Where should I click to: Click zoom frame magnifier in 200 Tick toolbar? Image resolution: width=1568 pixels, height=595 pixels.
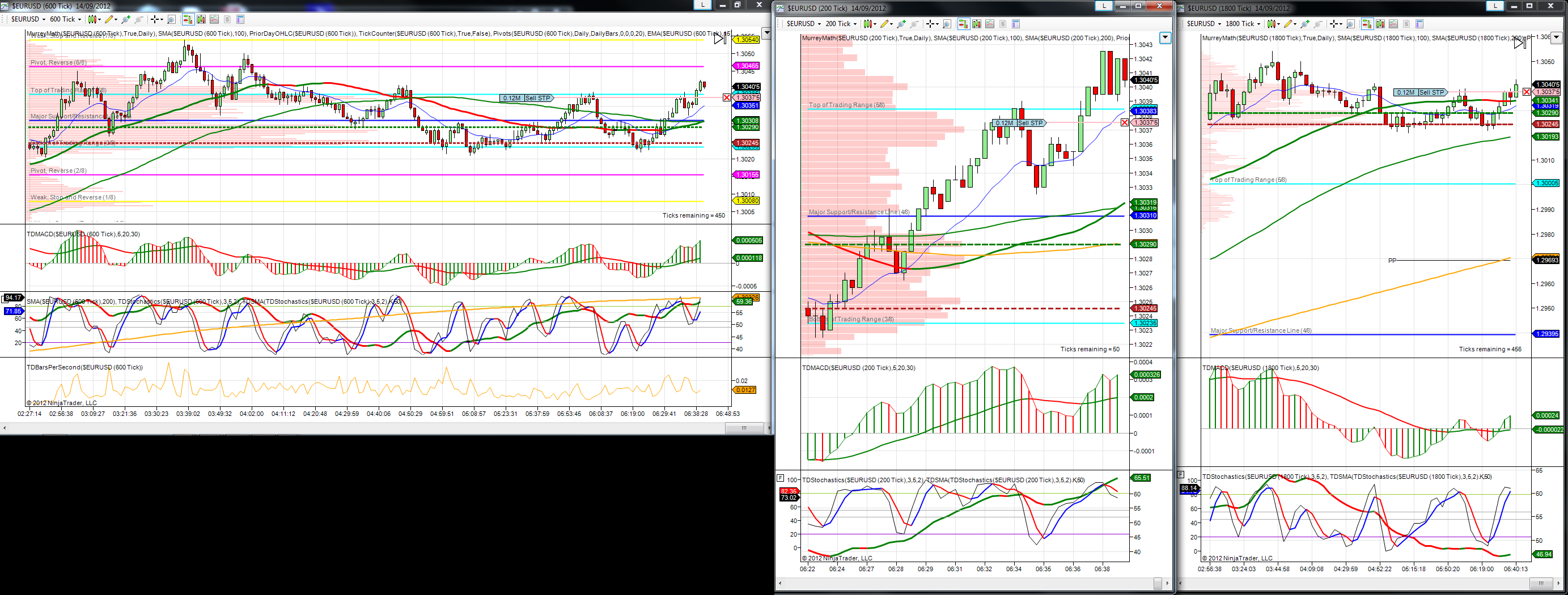tap(947, 24)
